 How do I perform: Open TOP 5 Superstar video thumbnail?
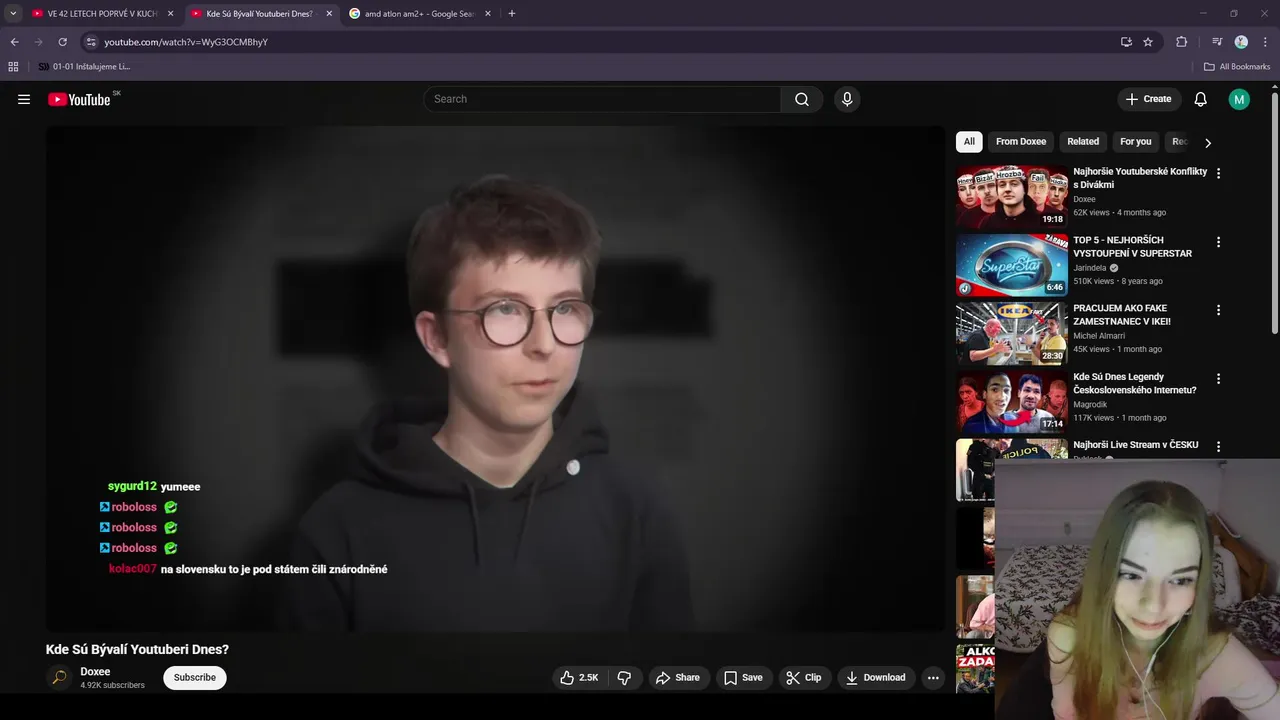(x=1011, y=266)
